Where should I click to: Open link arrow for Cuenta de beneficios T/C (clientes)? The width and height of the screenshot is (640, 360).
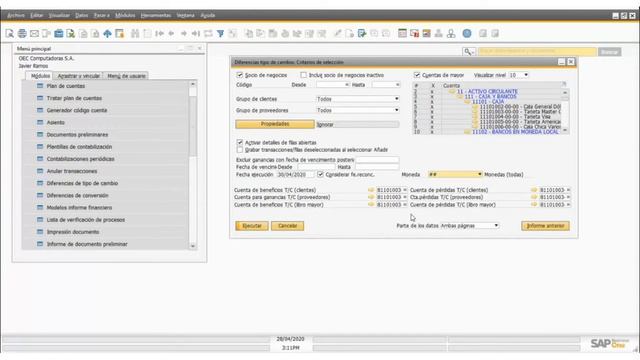pyautogui.click(x=371, y=190)
